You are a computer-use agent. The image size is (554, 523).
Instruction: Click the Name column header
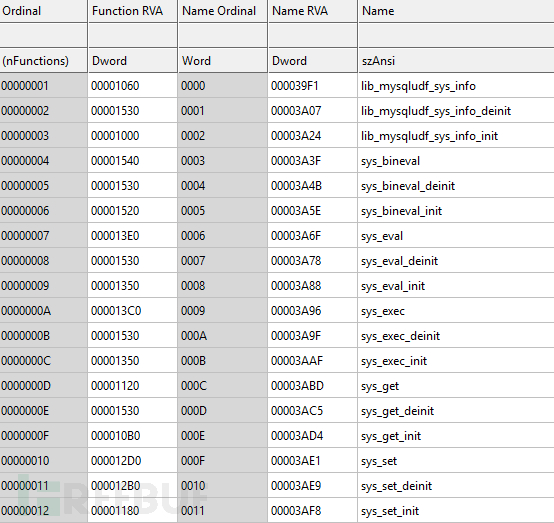pos(456,11)
